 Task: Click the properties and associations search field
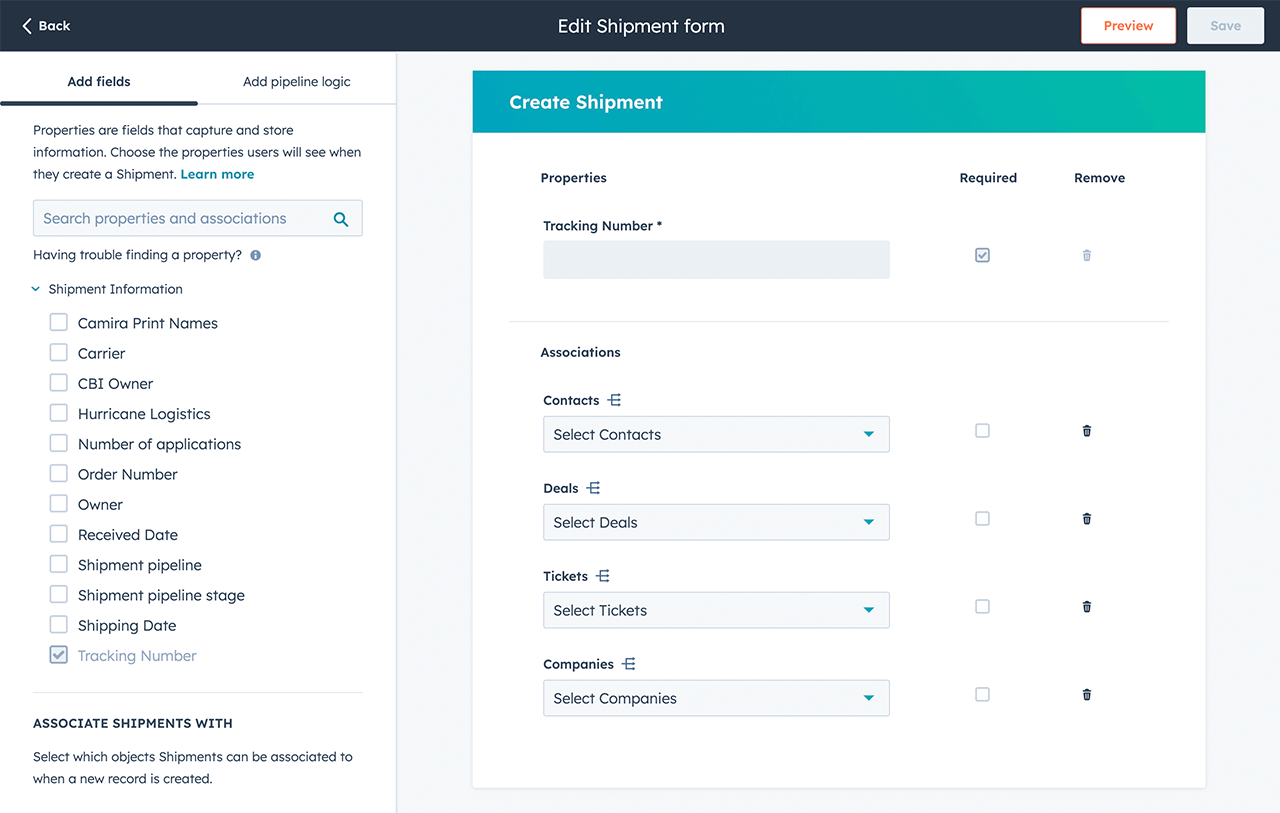coord(180,217)
